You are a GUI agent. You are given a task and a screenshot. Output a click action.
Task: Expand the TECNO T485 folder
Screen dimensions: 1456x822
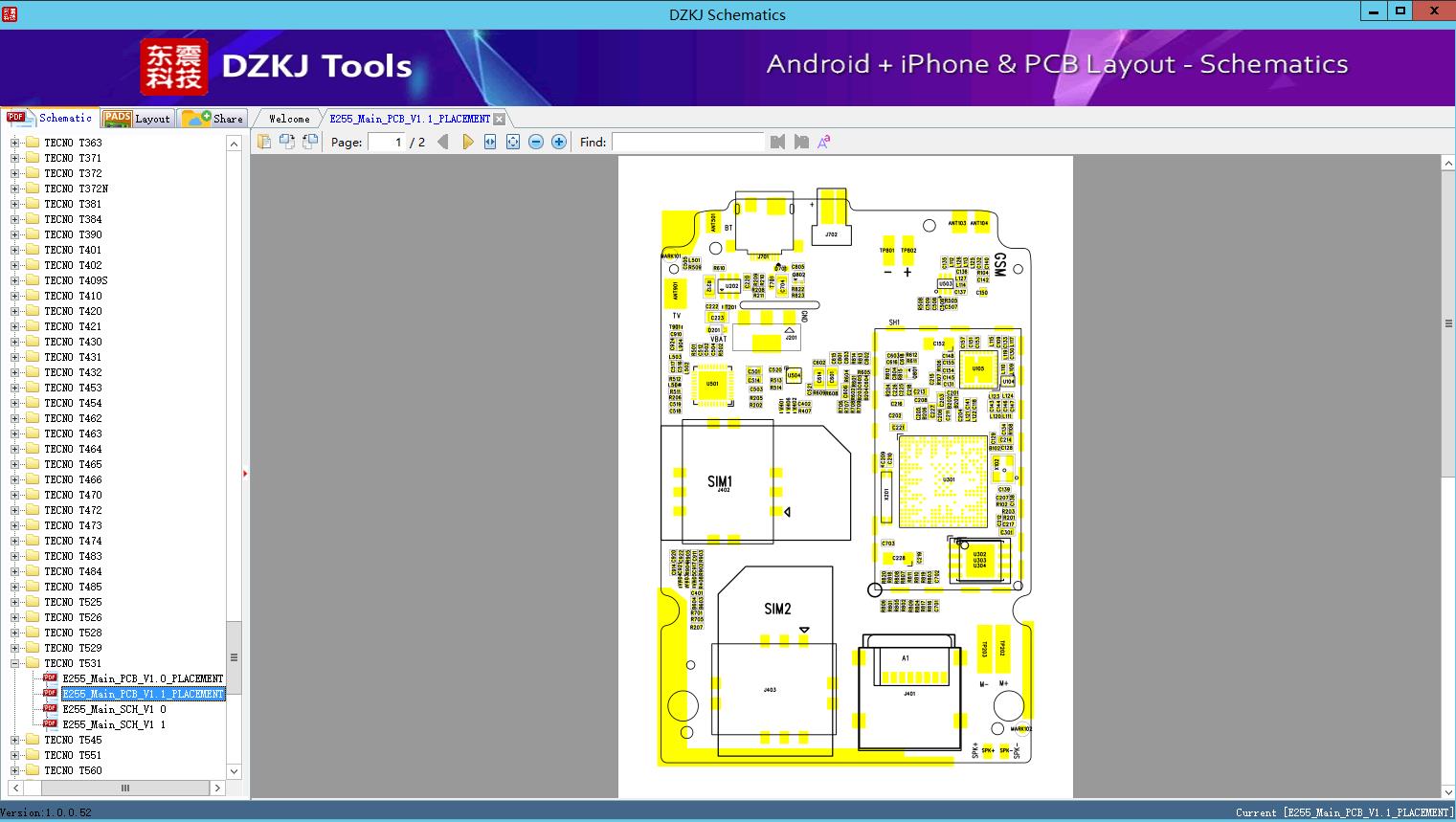pos(14,587)
